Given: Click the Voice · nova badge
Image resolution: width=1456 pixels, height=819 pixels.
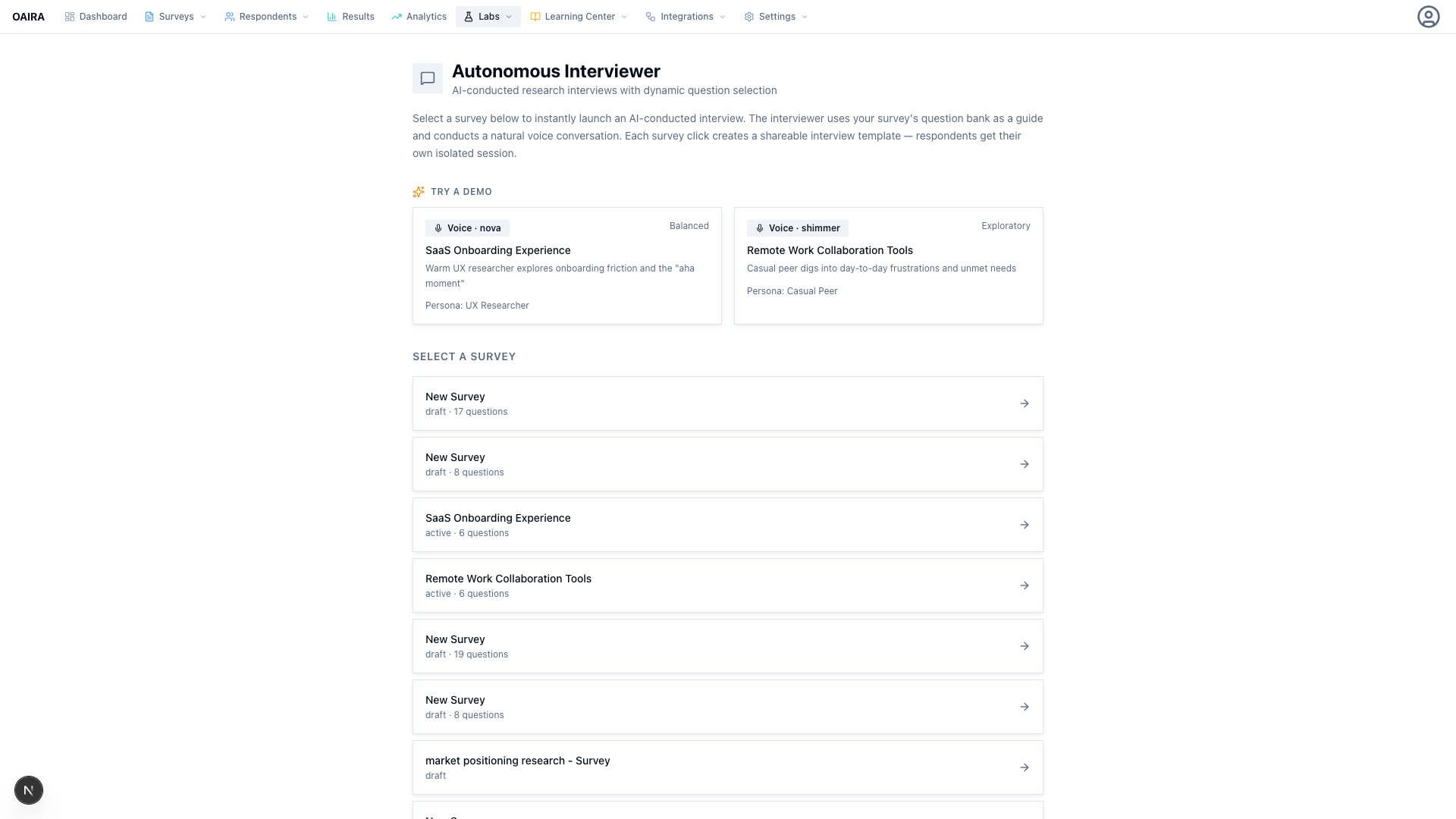Looking at the screenshot, I should click(467, 228).
